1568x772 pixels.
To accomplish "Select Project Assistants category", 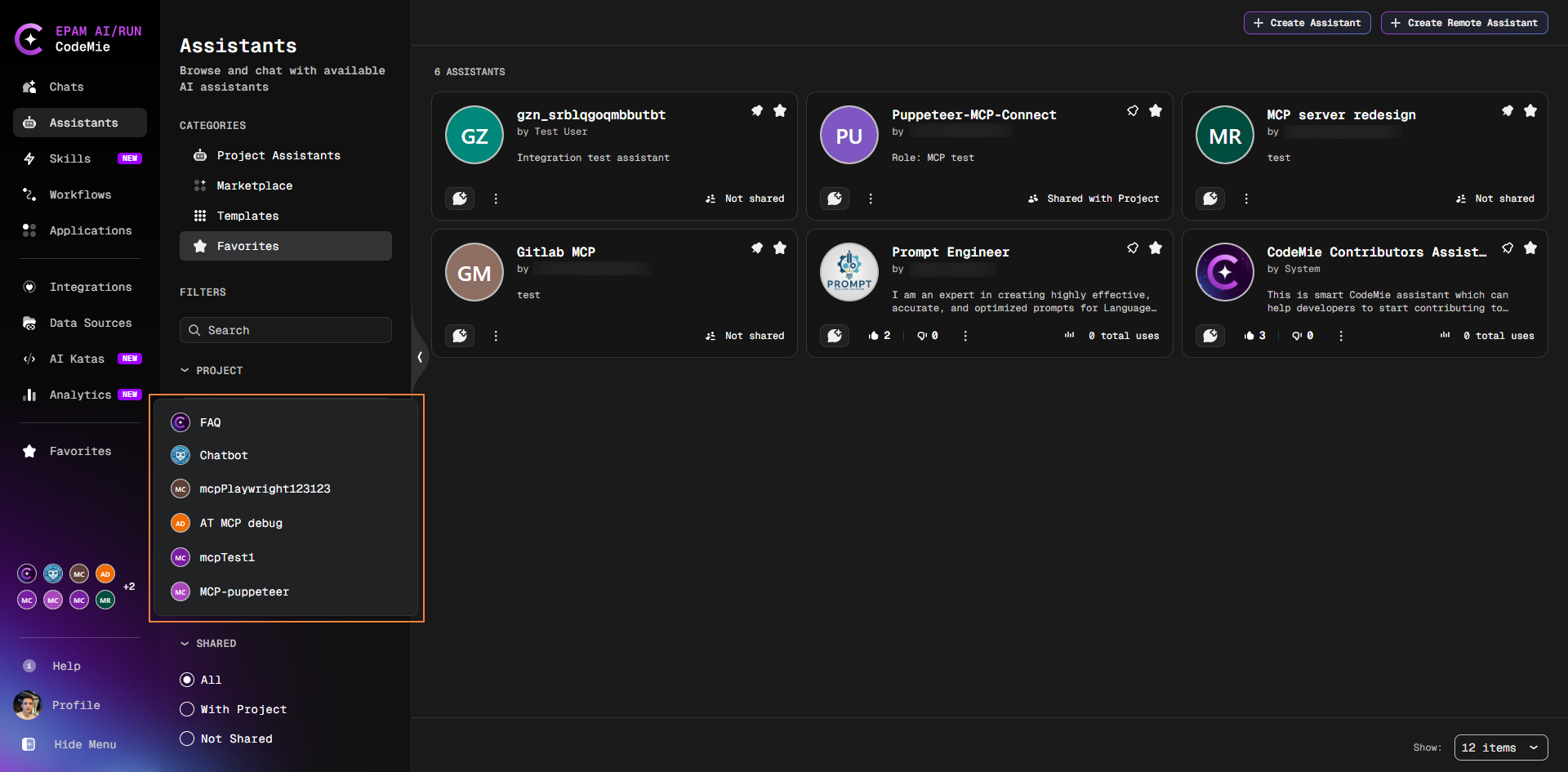I will pyautogui.click(x=286, y=155).
